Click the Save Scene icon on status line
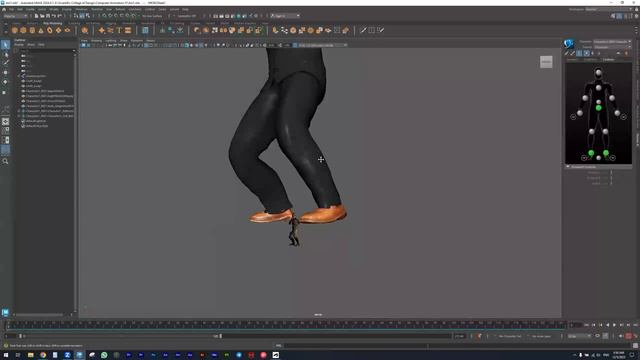Viewport: 640px width, 360px height. pyautogui.click(x=48, y=16)
